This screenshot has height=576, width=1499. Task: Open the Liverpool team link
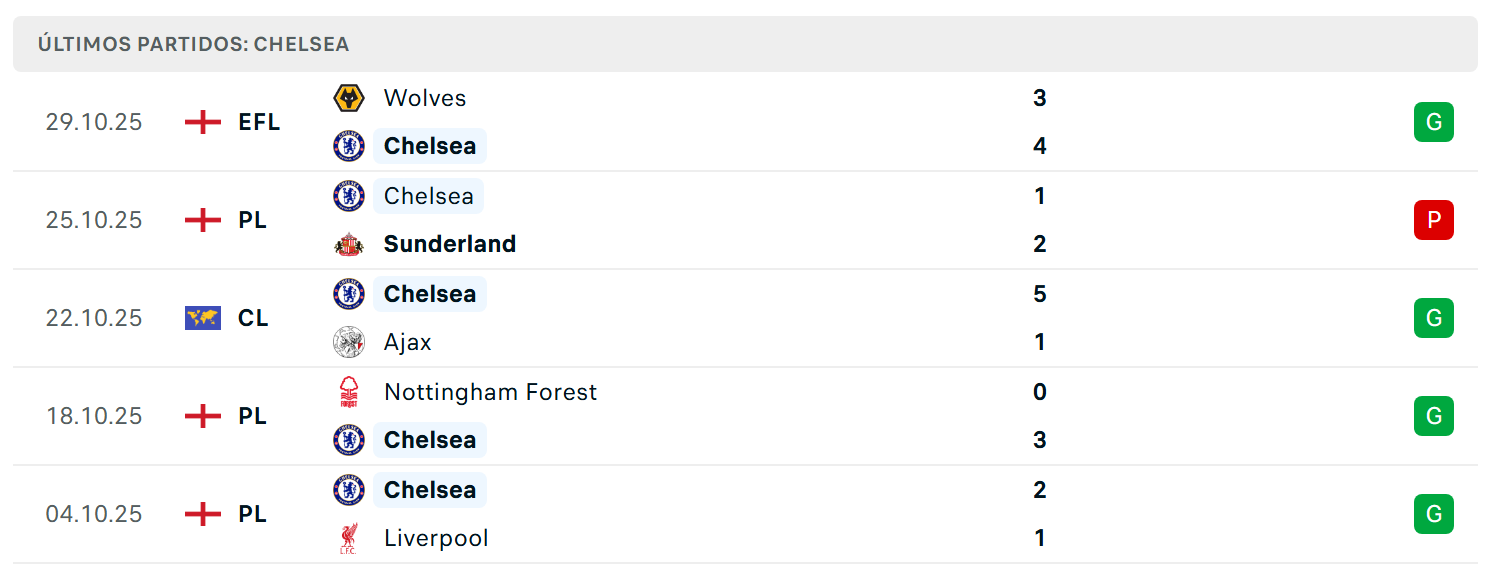436,538
